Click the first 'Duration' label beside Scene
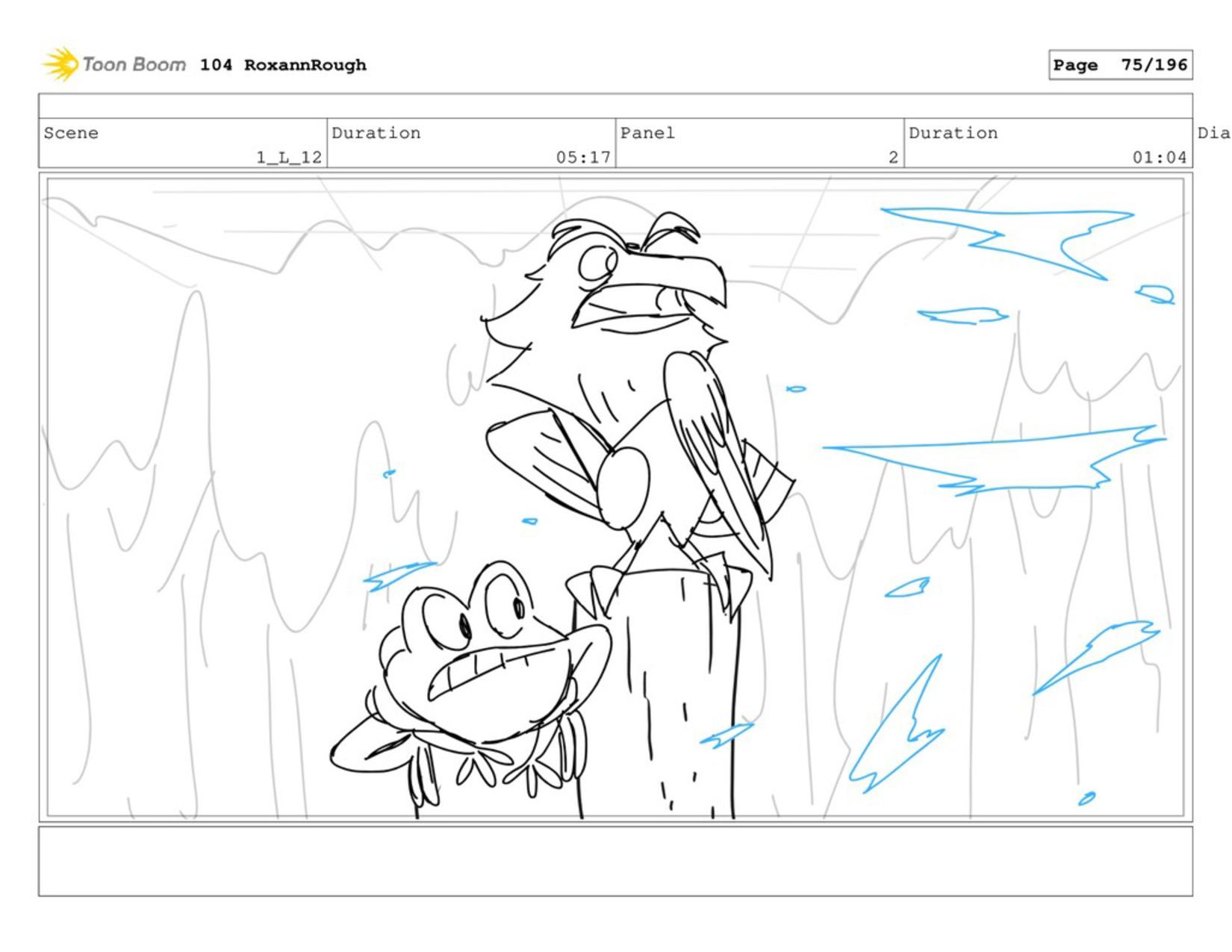Viewport: 1232px width, 952px height. (376, 133)
